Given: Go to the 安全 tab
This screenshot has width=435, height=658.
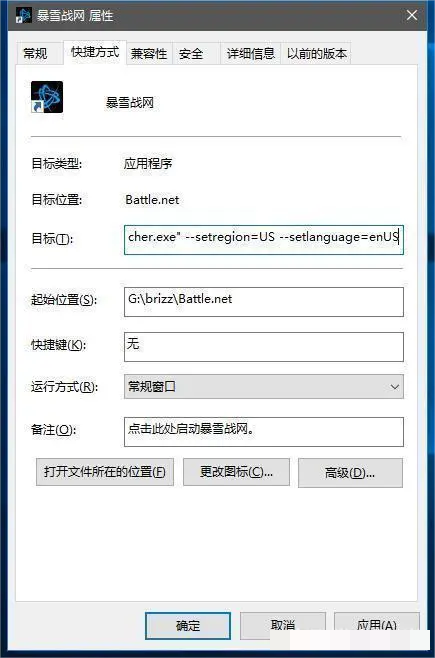Looking at the screenshot, I should click(191, 54).
